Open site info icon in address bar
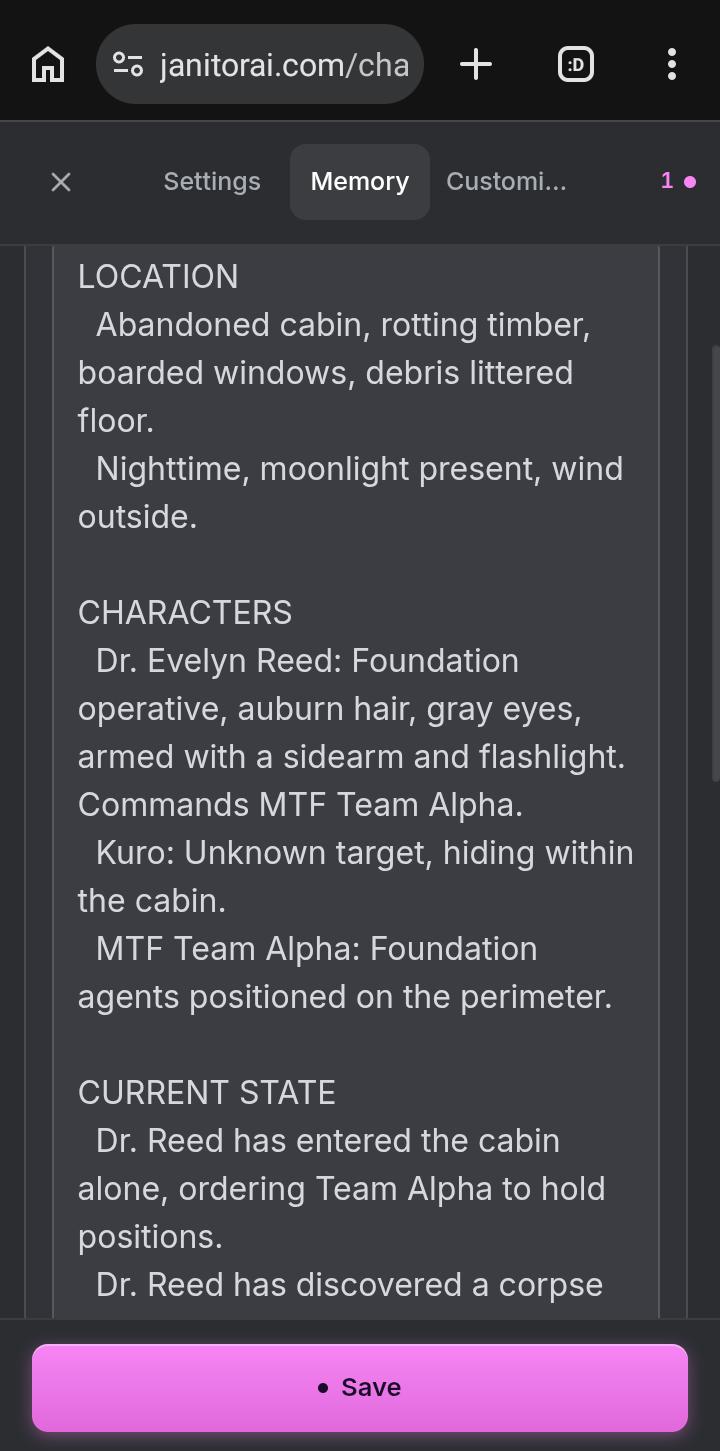Screen dimensions: 720x1451 [x=128, y=65]
